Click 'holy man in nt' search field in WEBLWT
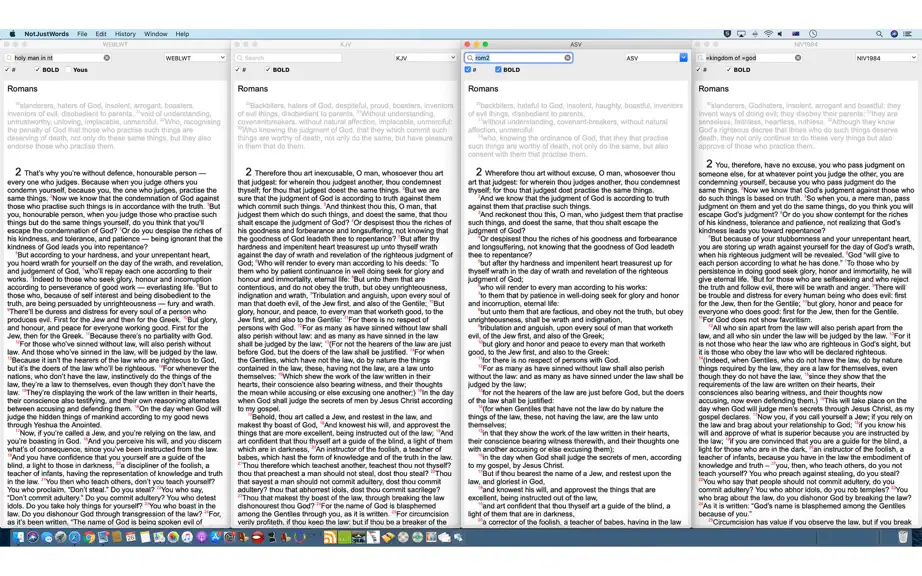This screenshot has width=922, height=576. 57,58
